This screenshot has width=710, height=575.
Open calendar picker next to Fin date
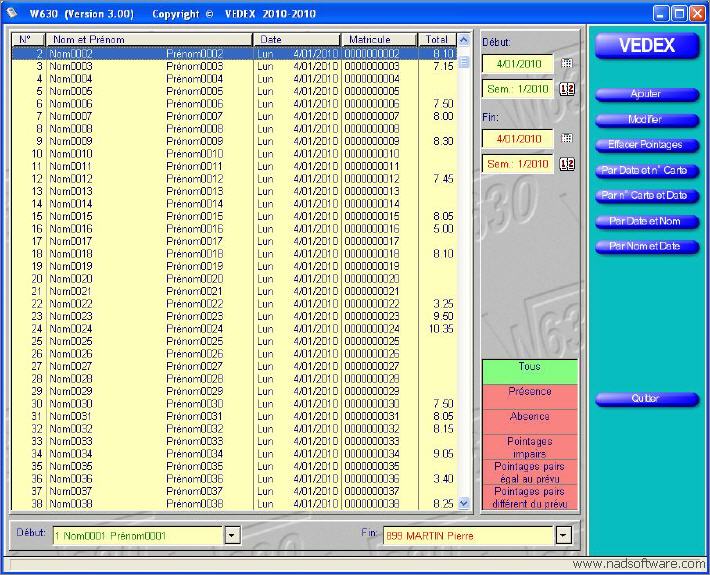(x=566, y=138)
